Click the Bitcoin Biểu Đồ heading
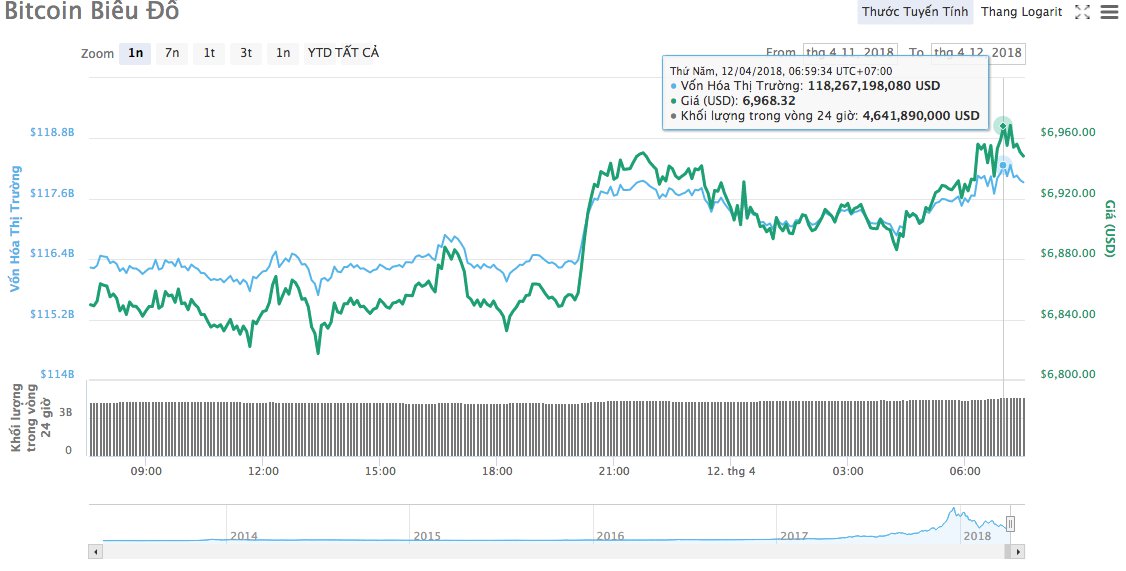Screen dimensions: 1126x571 [x=91, y=11]
